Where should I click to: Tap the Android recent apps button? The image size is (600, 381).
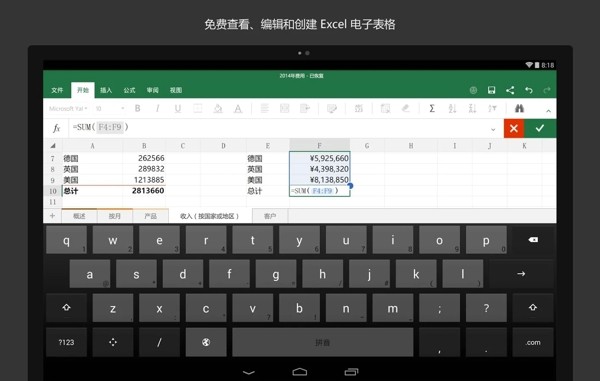coord(351,372)
